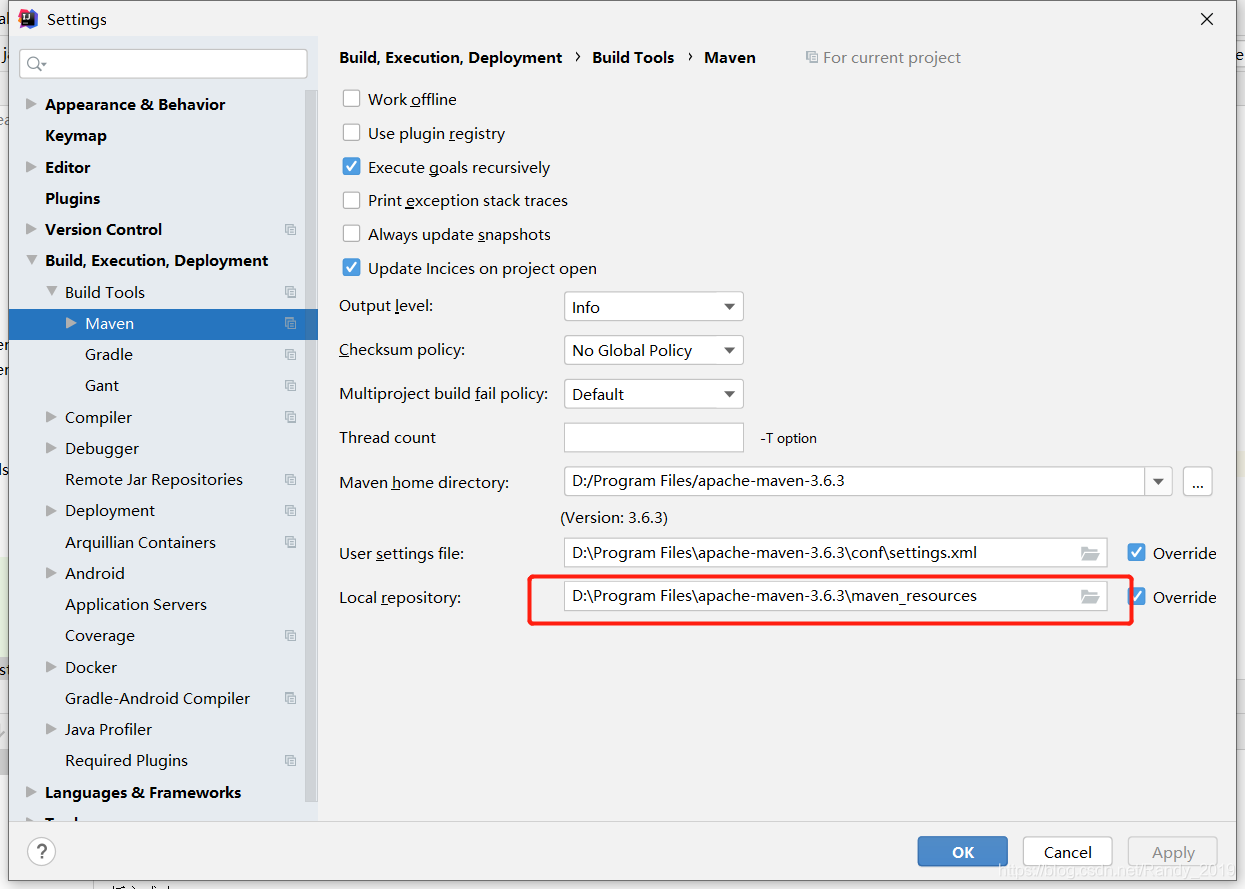Expand the Maven tree node arrow

coord(71,323)
